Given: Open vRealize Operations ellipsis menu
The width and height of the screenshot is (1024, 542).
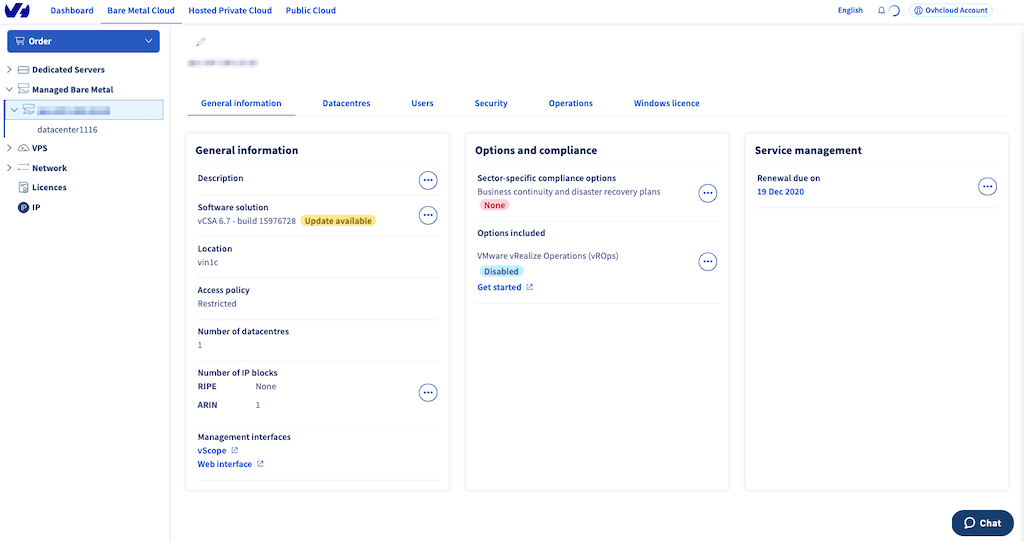Looking at the screenshot, I should tap(707, 262).
